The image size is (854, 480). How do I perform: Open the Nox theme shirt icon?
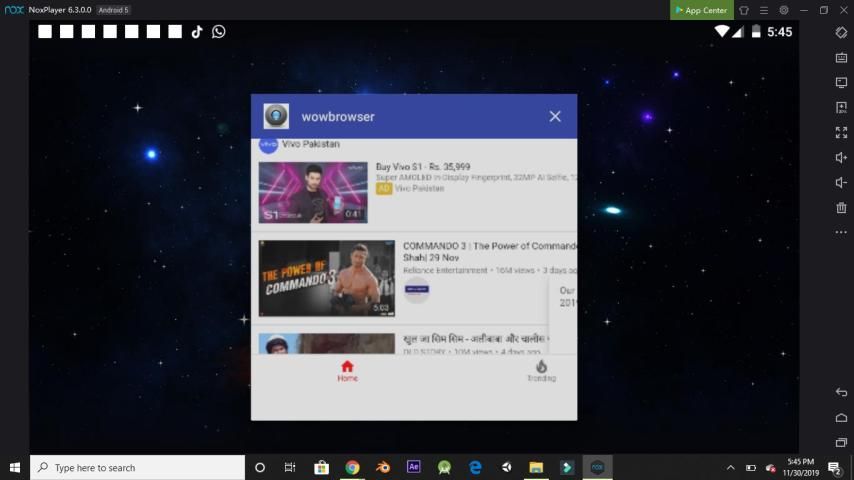(x=744, y=10)
